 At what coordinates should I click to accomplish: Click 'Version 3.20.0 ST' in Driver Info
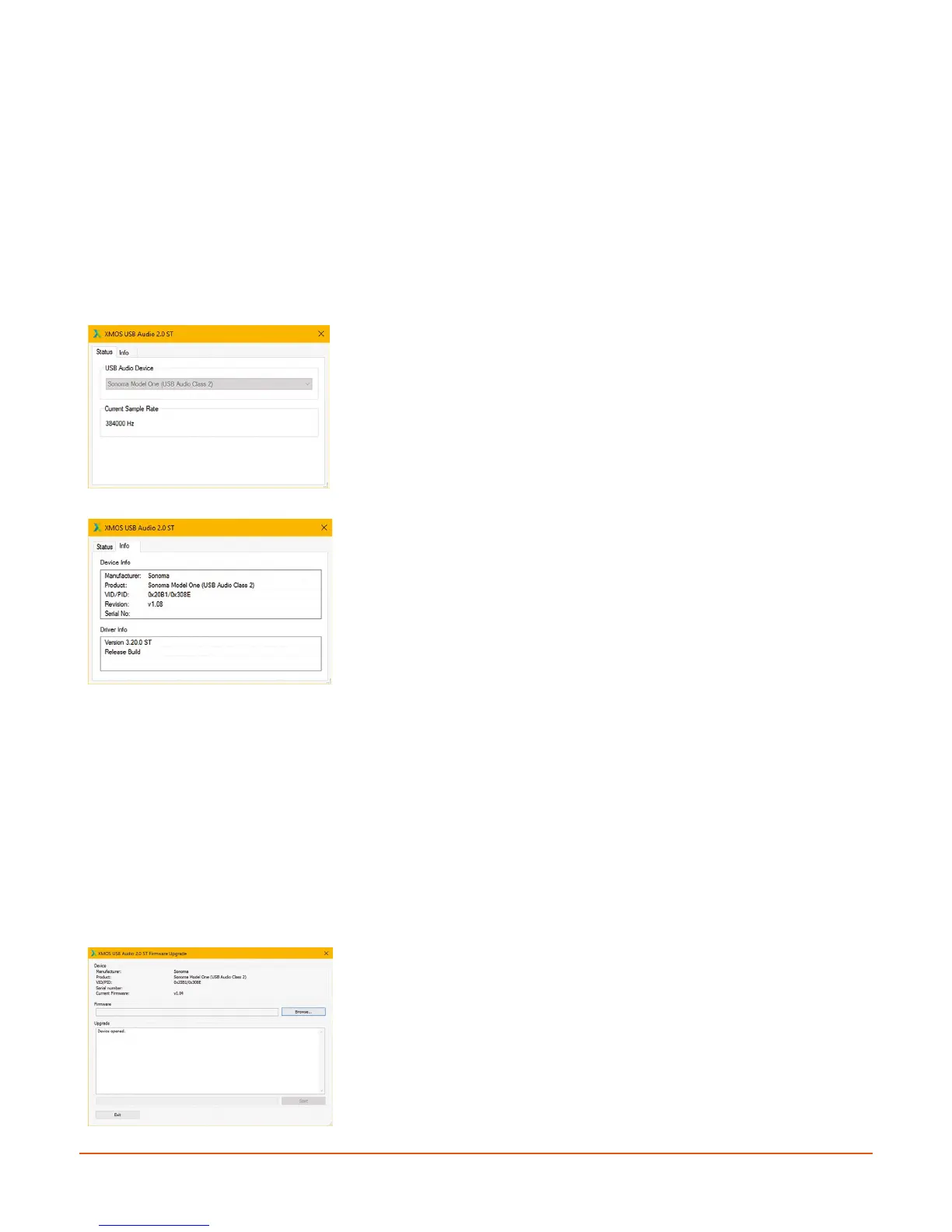click(x=128, y=643)
